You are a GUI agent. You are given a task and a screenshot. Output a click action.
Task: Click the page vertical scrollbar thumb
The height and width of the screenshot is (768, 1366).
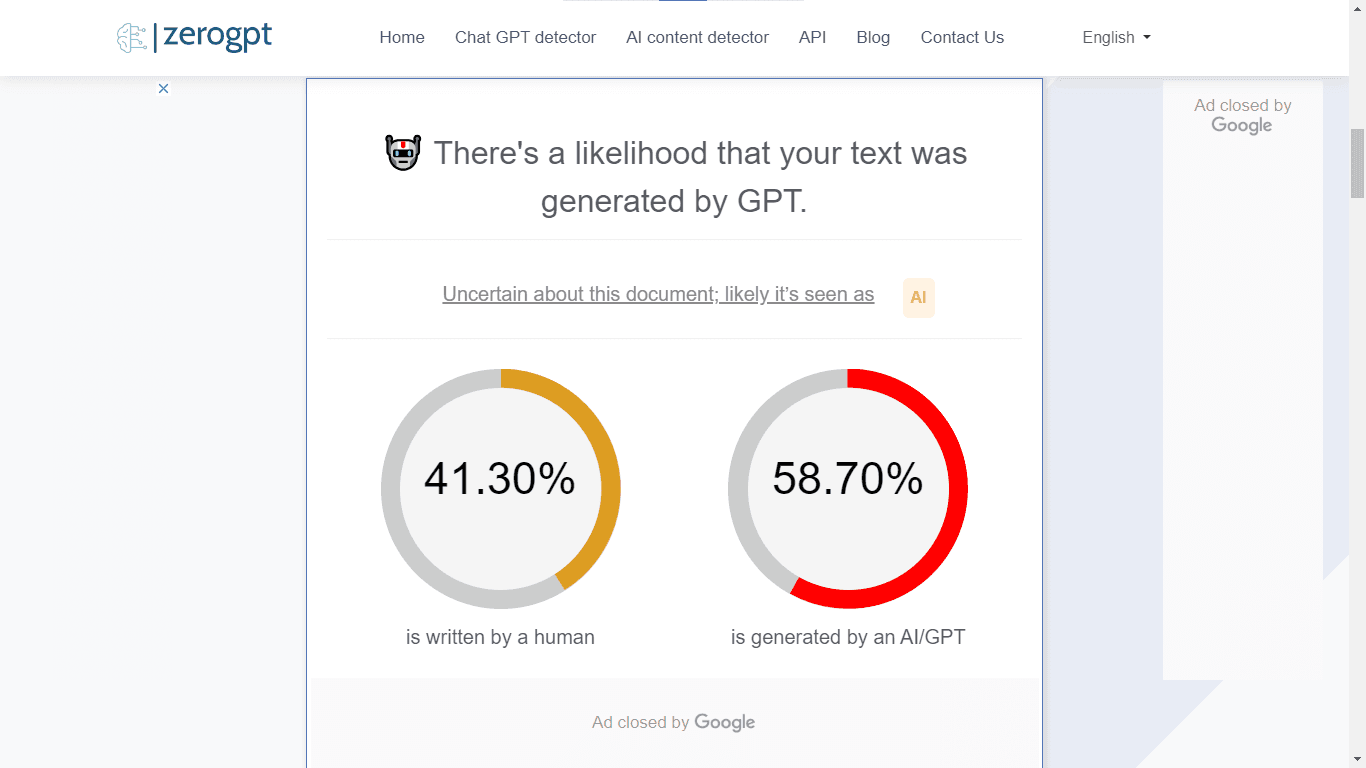[x=1357, y=163]
